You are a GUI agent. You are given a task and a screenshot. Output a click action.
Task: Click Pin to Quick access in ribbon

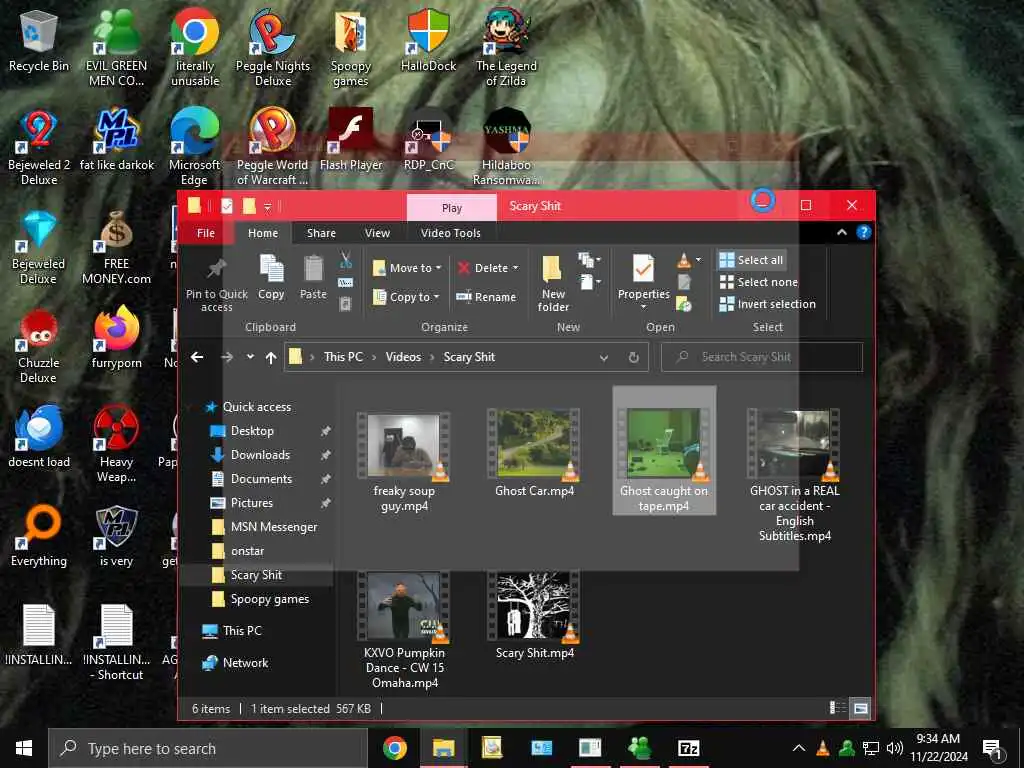pyautogui.click(x=216, y=285)
